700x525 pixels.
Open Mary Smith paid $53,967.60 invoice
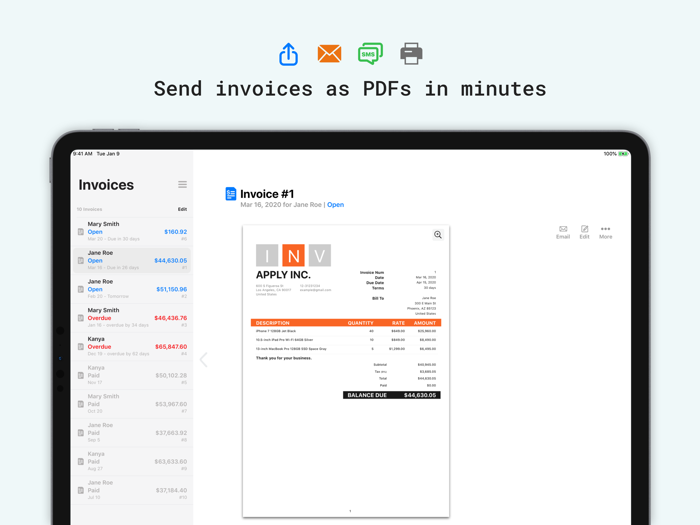[132, 404]
